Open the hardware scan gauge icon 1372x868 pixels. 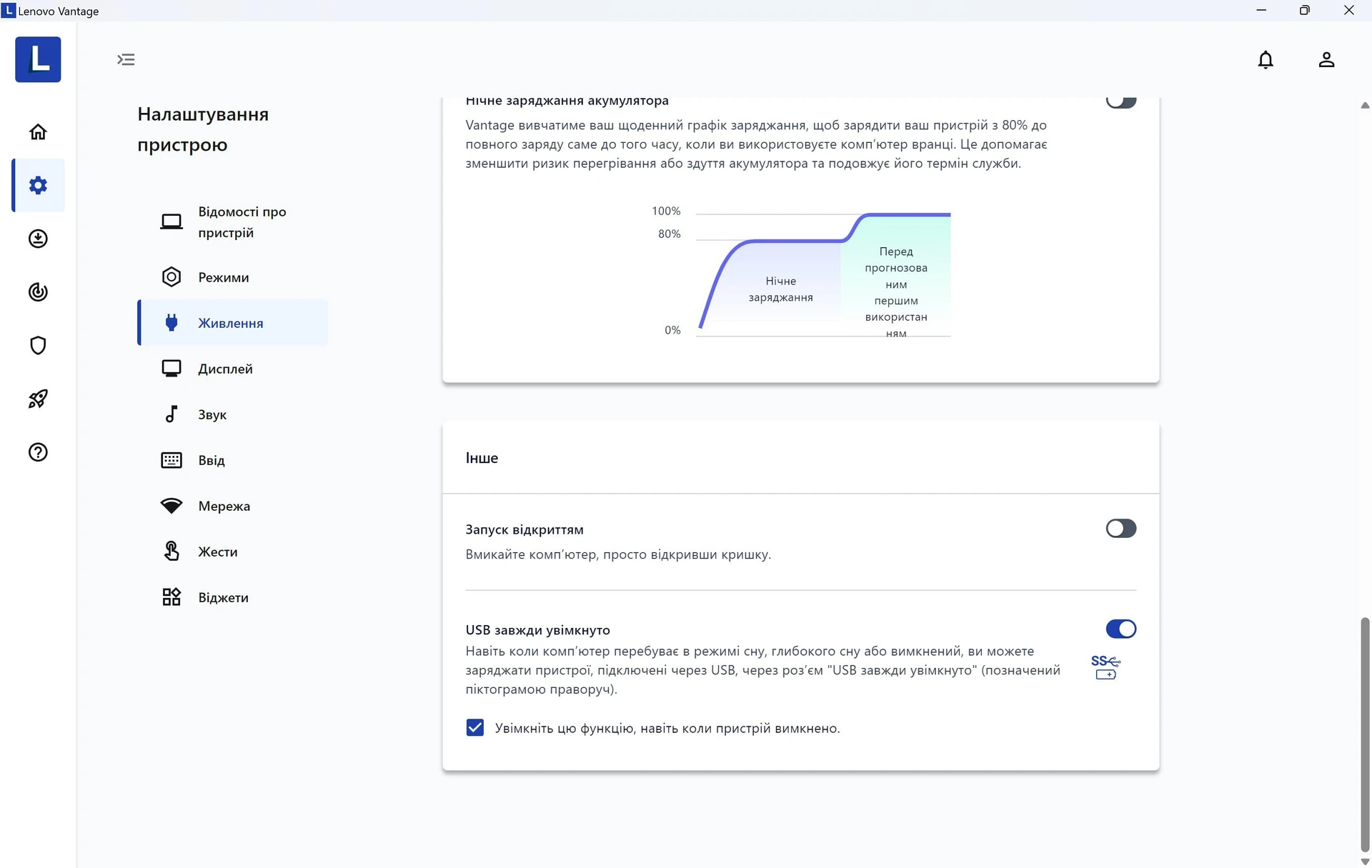coord(38,292)
